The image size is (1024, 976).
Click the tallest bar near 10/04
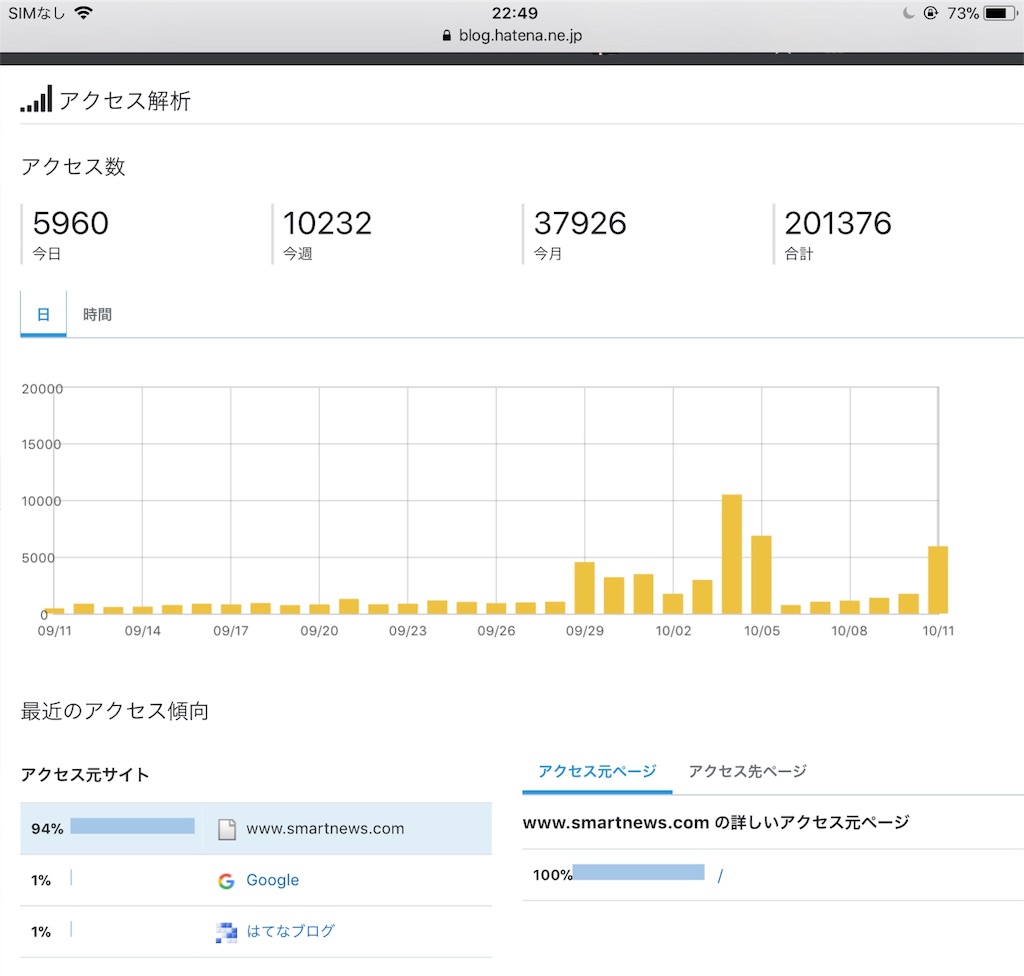click(x=731, y=554)
